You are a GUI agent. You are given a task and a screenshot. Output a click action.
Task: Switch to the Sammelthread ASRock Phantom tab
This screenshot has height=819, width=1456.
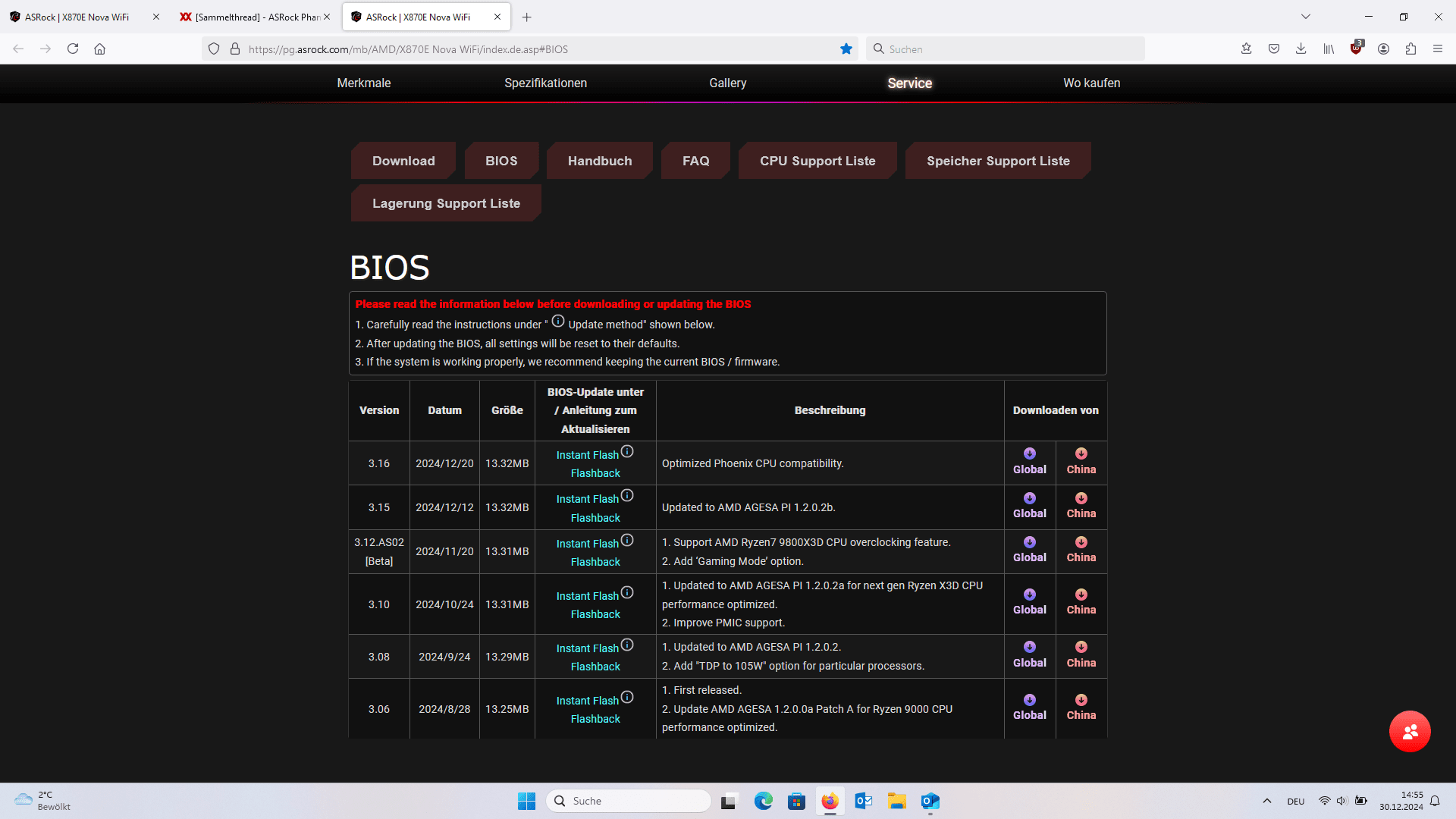250,17
